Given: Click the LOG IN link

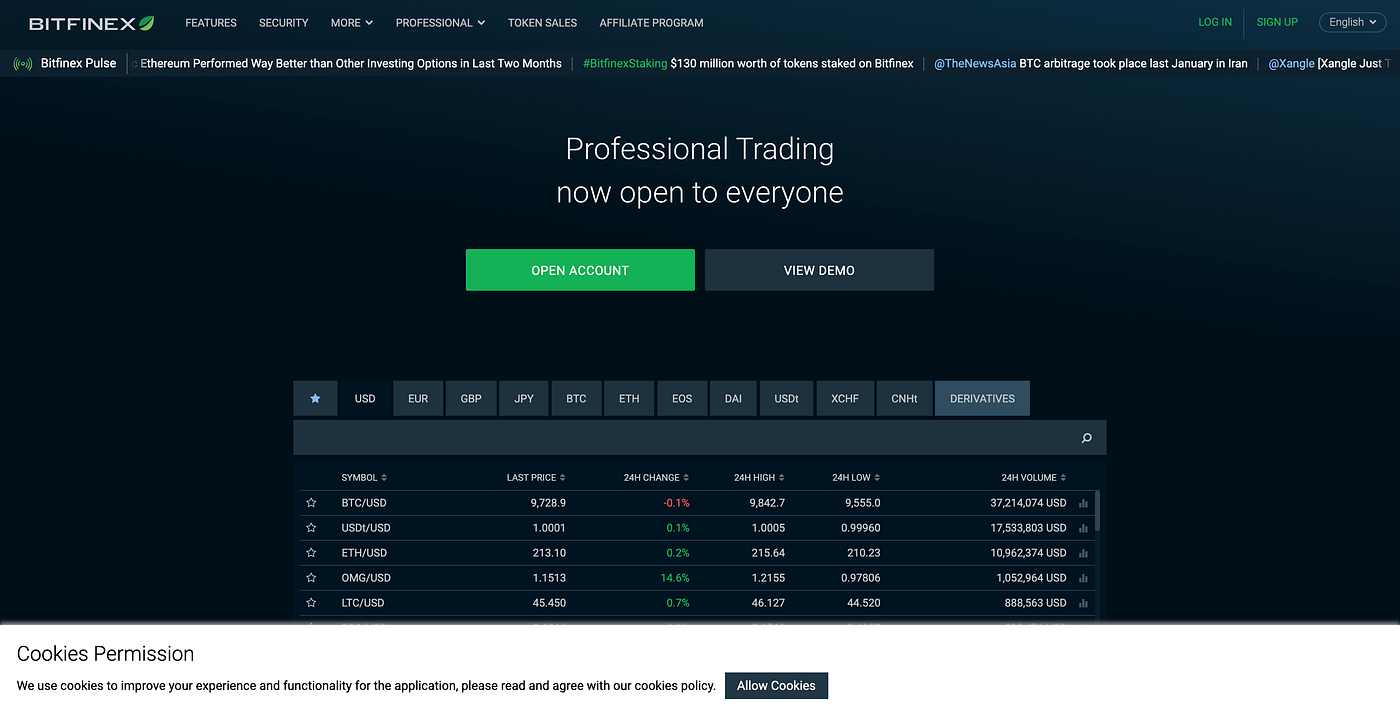Looking at the screenshot, I should click(x=1215, y=22).
